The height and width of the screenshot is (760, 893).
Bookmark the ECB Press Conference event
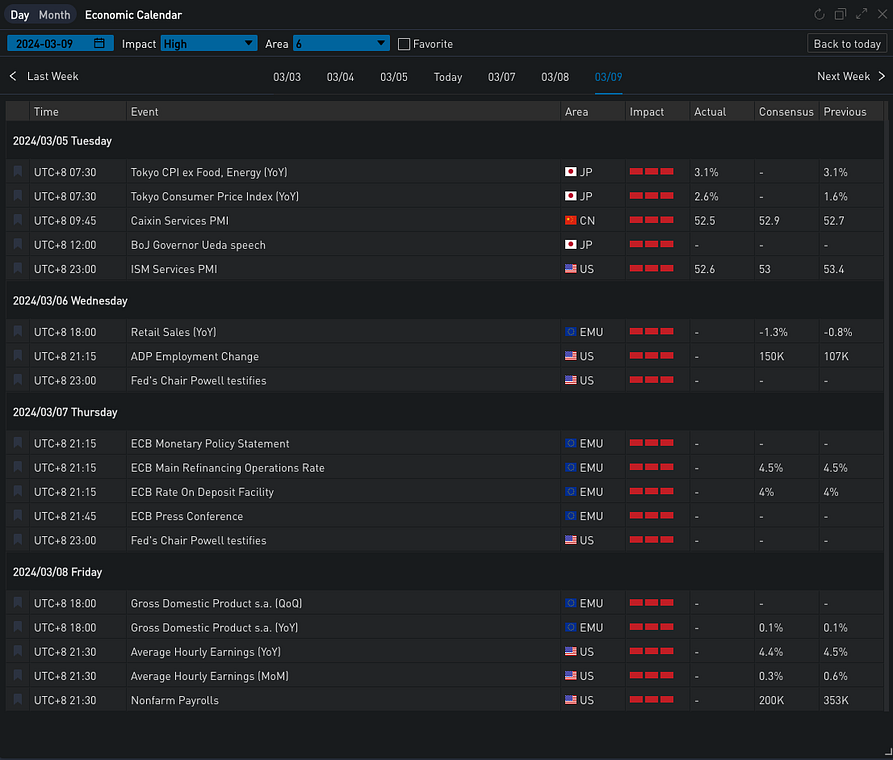pyautogui.click(x=18, y=516)
